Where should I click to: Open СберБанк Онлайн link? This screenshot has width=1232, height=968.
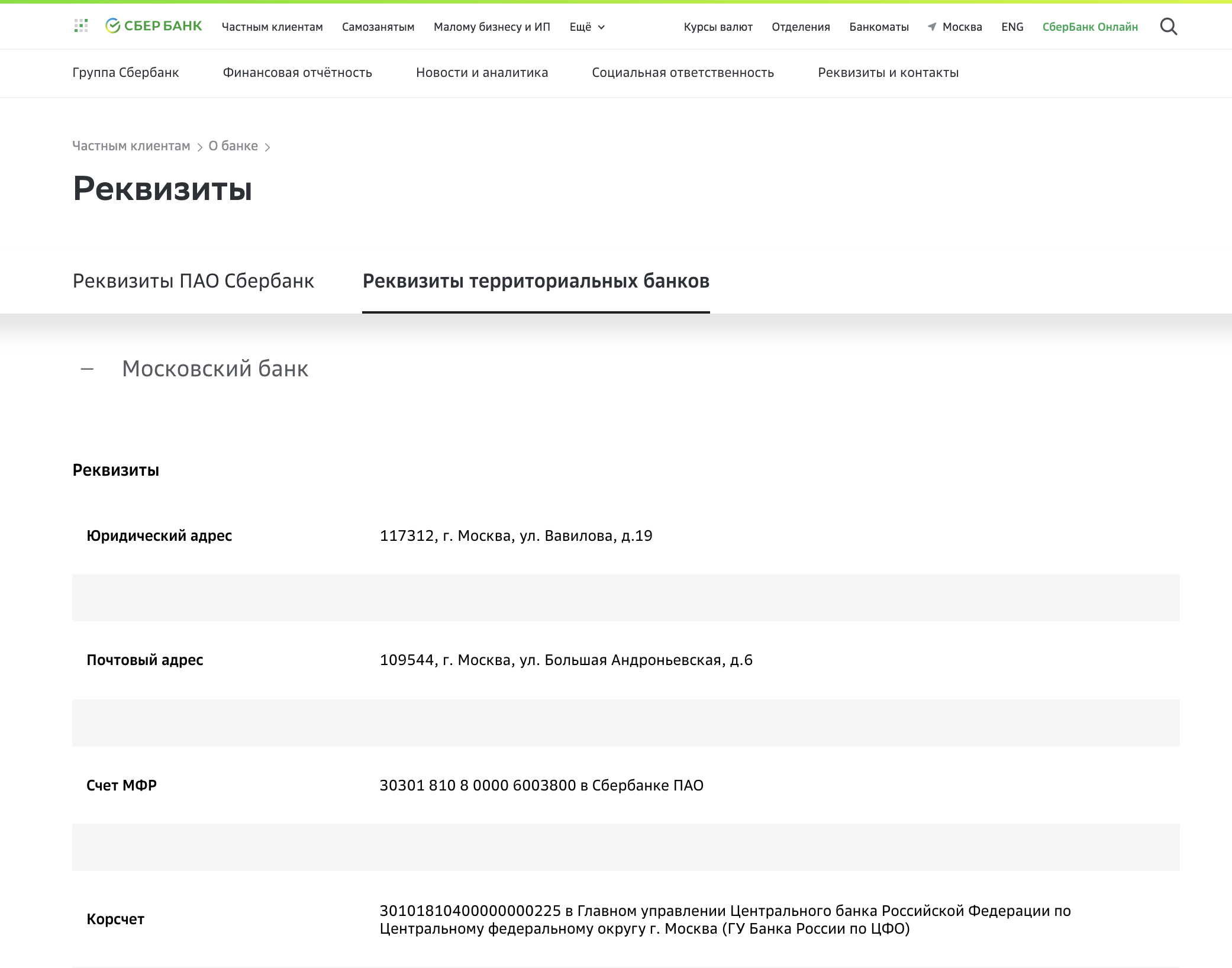1090,27
